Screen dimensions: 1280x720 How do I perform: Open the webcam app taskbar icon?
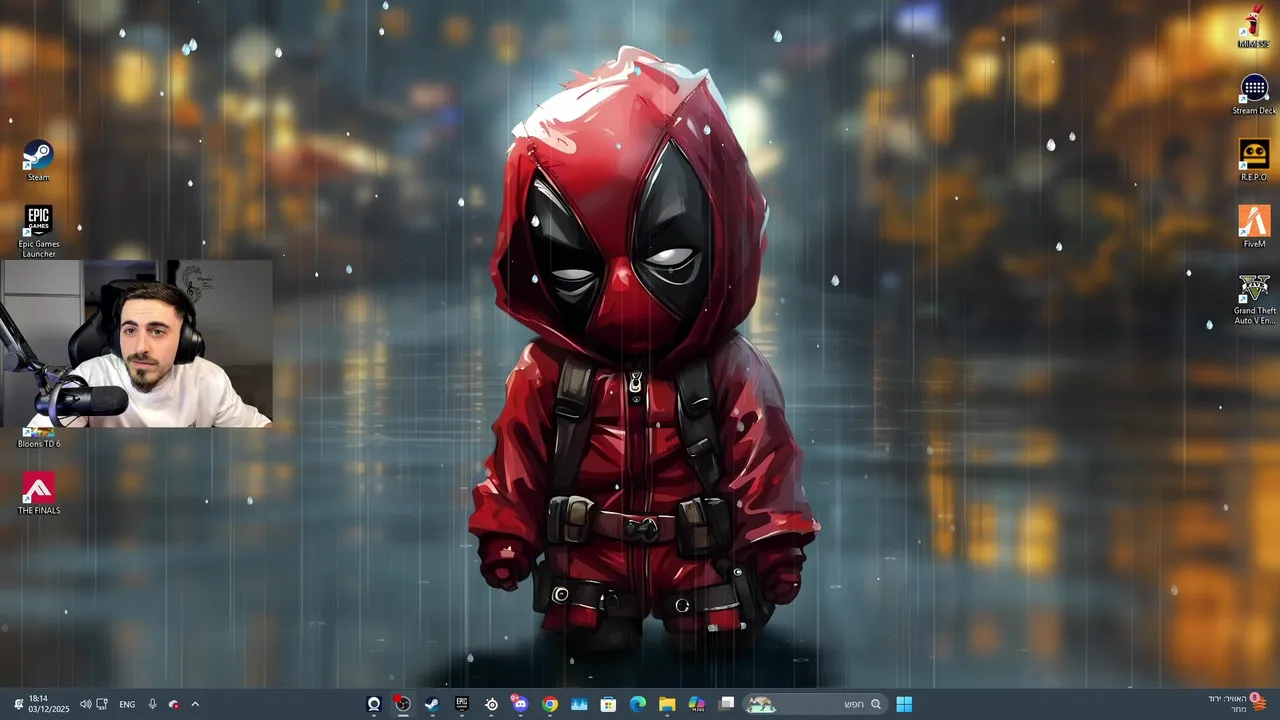[374, 704]
